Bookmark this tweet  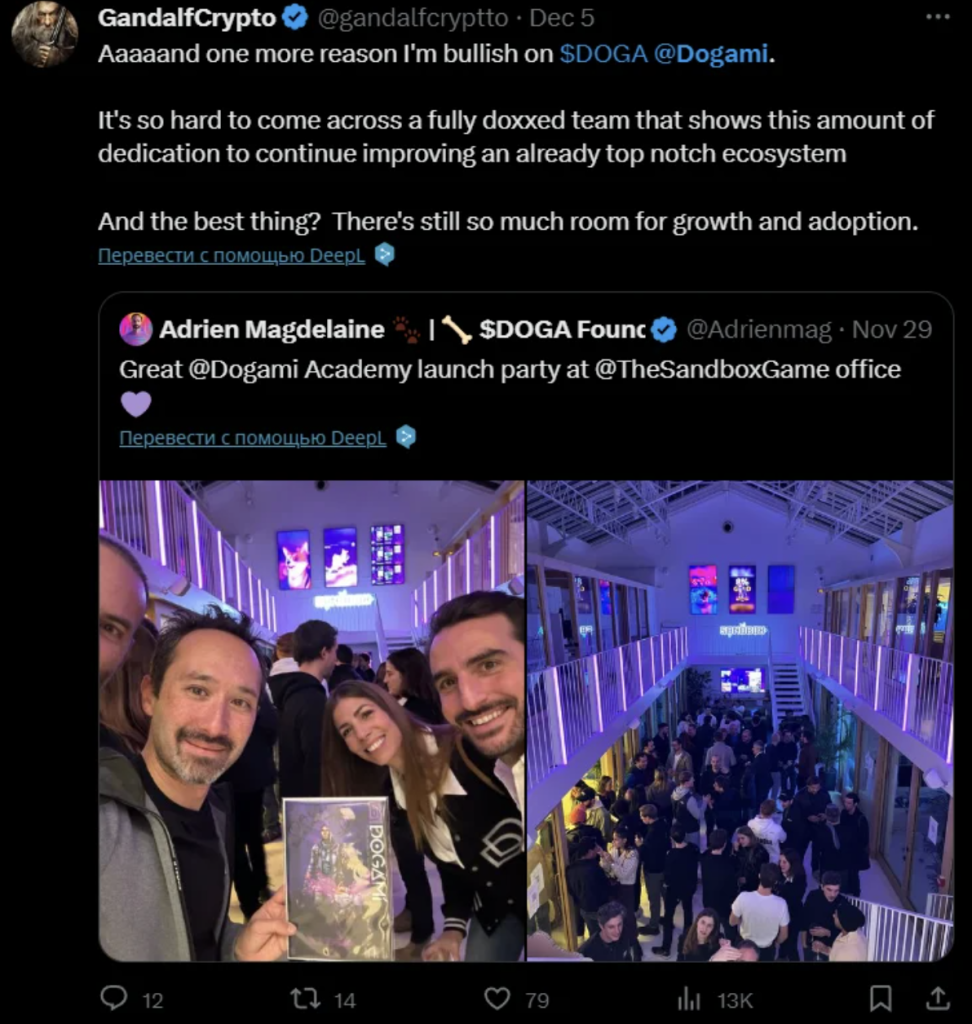pyautogui.click(x=880, y=999)
